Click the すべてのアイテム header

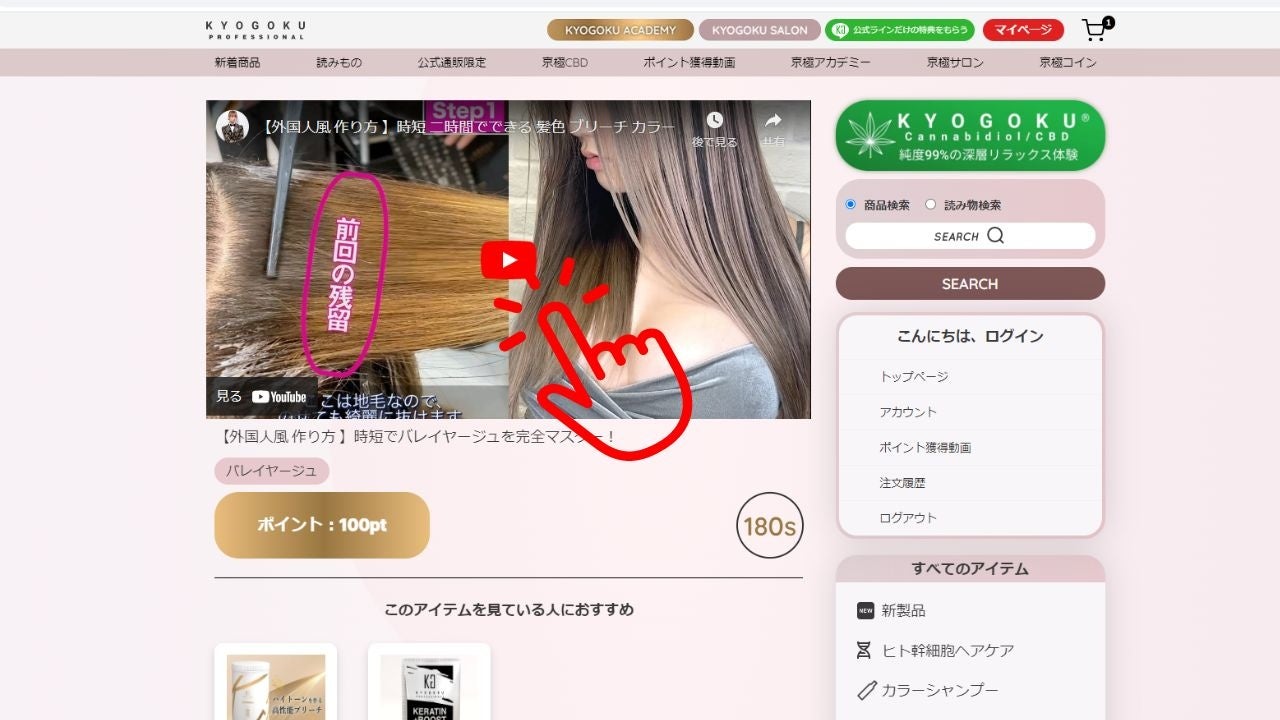(x=970, y=569)
